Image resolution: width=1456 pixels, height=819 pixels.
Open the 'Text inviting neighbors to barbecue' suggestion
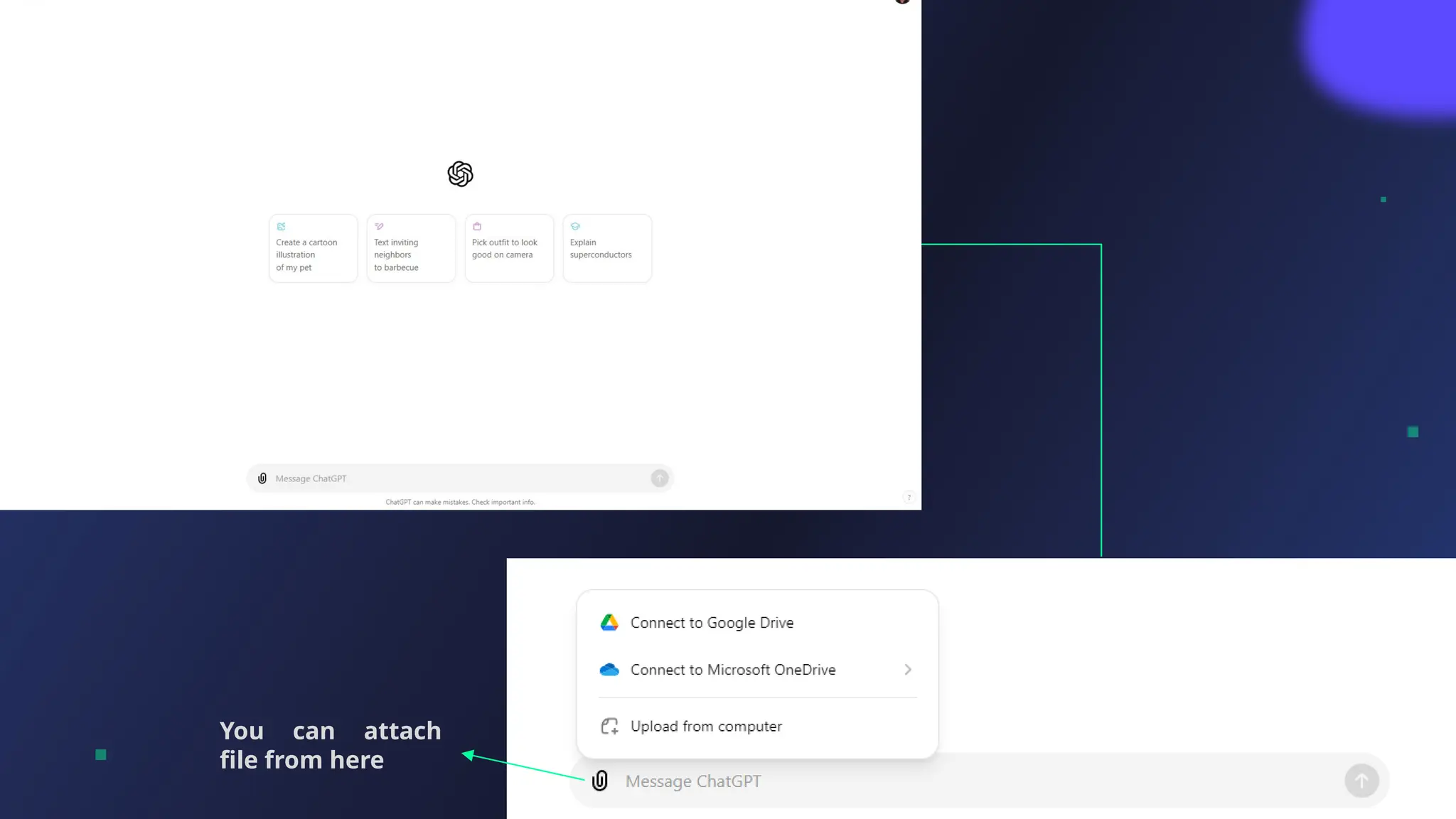point(411,248)
